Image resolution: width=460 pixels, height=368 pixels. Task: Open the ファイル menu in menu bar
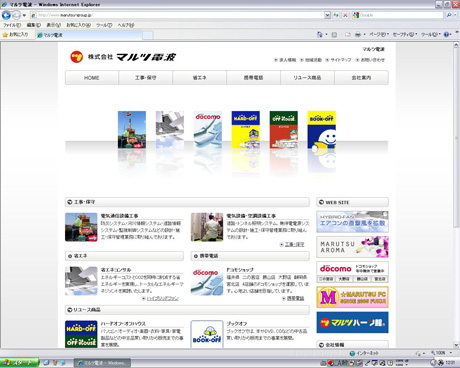pyautogui.click(x=12, y=25)
